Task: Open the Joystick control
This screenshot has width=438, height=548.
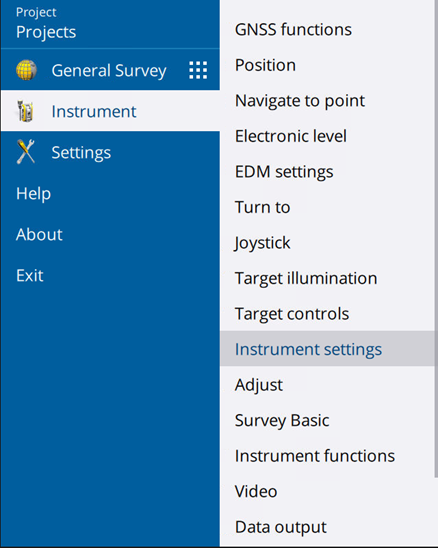Action: click(262, 243)
